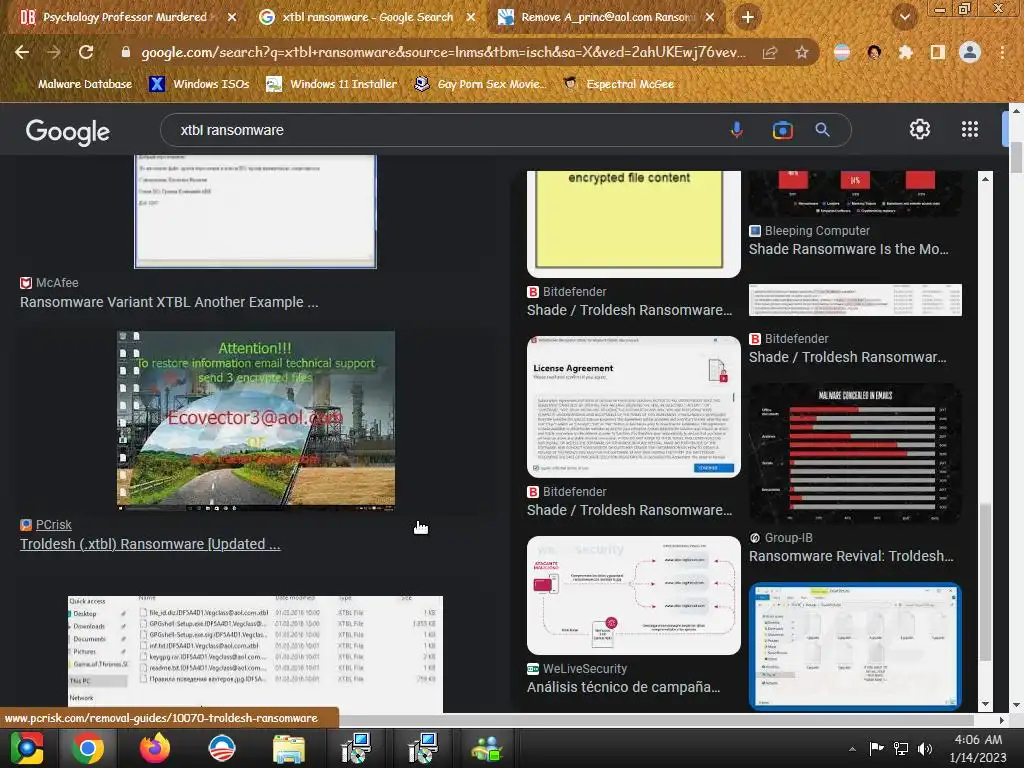The width and height of the screenshot is (1024, 768).
Task: Open File Explorer folder in taskbar
Action: tap(288, 748)
